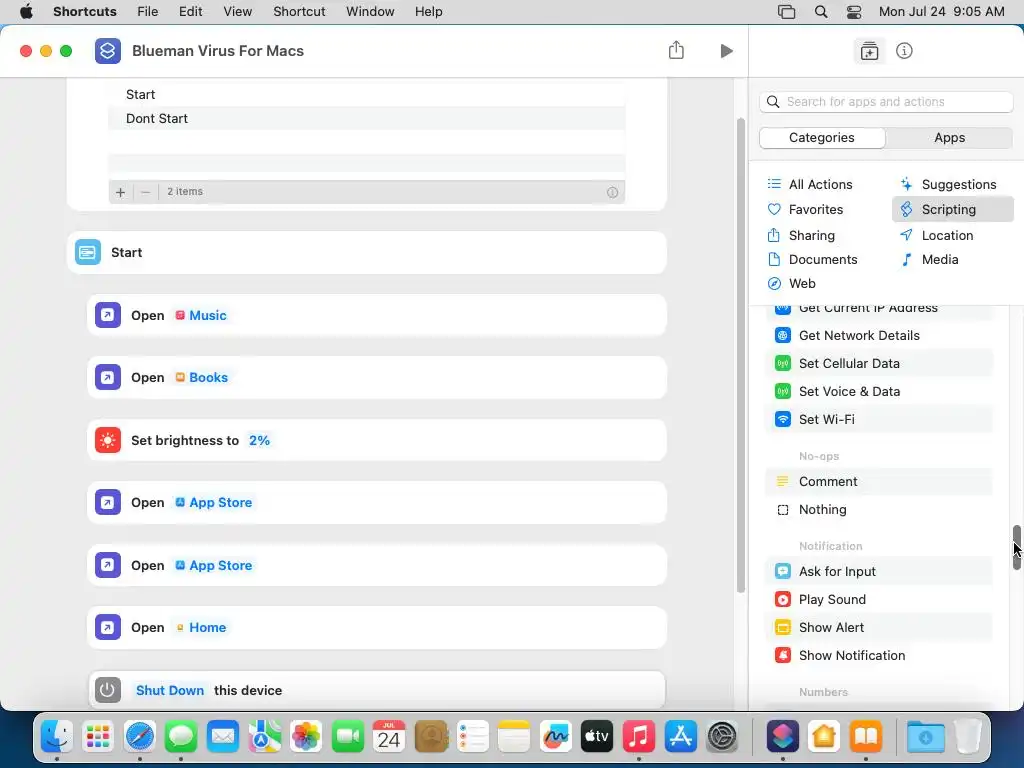Change the Home app parameter

(200, 627)
